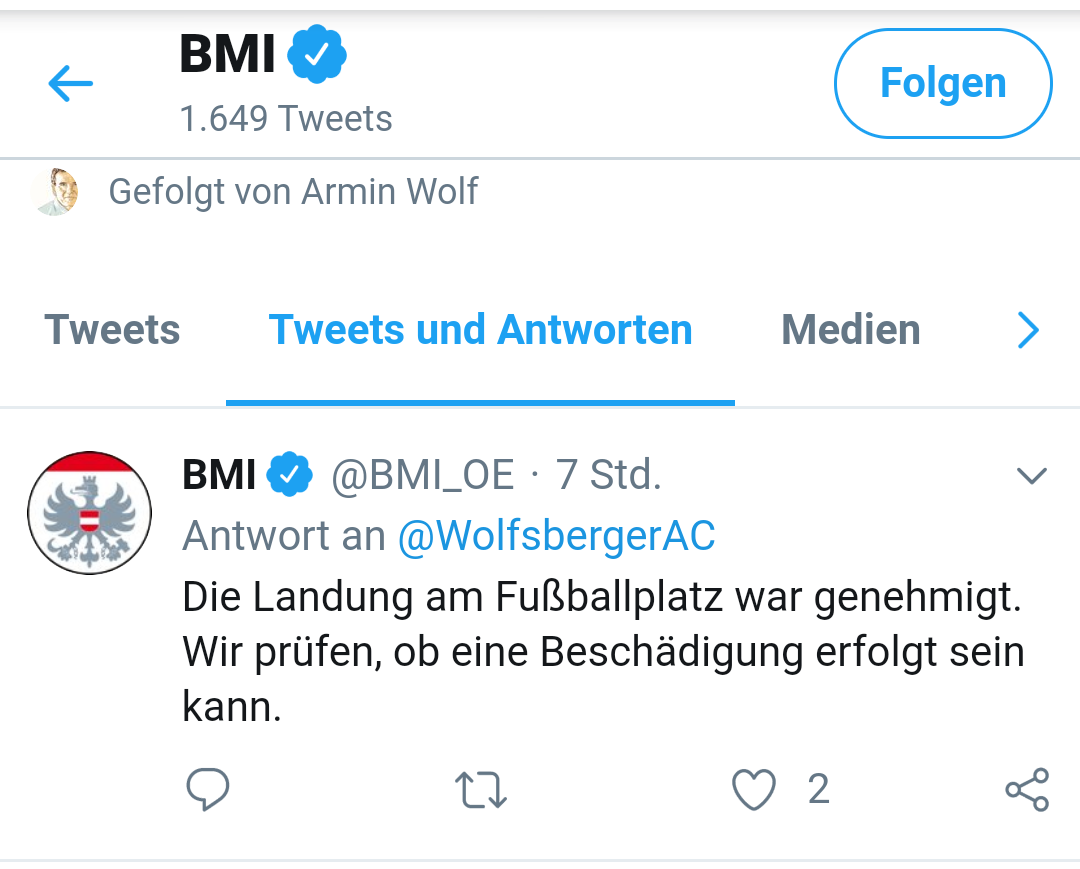Click the tweet's verified checkmark badge
Screen dimensions: 1080x869
click(x=289, y=474)
